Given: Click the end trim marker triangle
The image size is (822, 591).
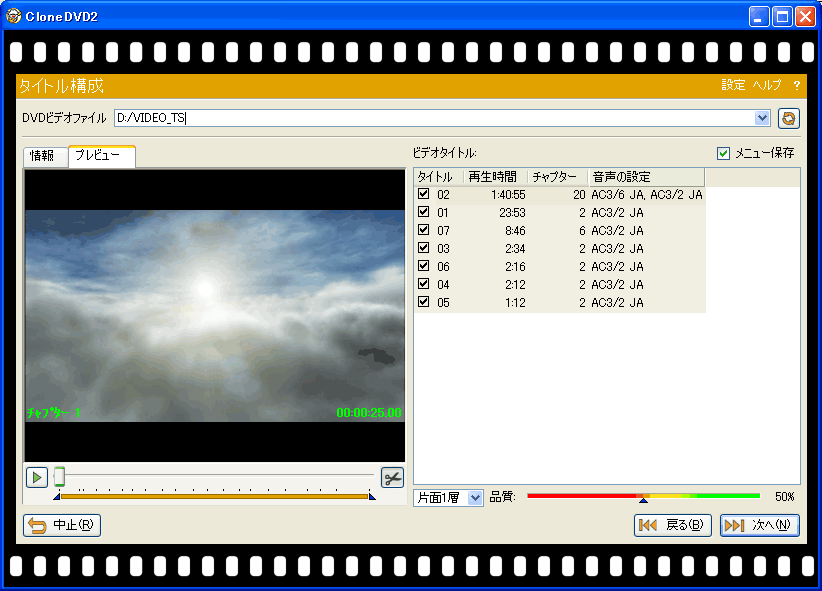Looking at the screenshot, I should tap(372, 496).
